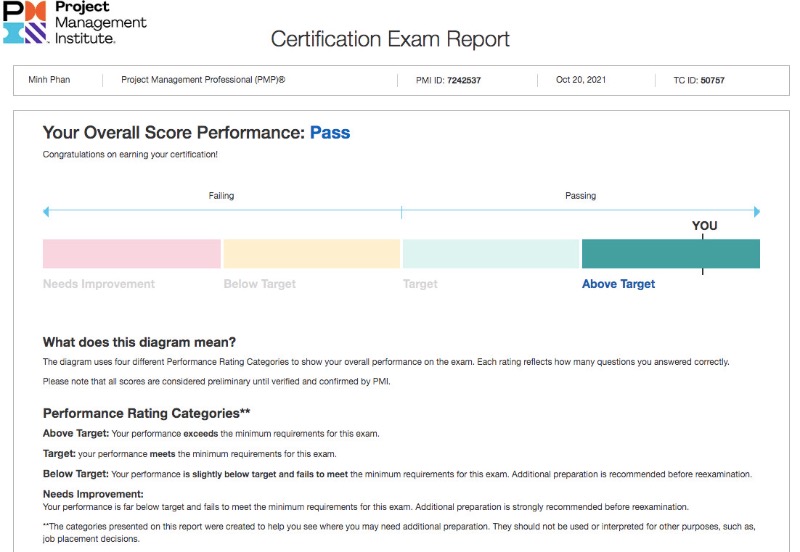The height and width of the screenshot is (552, 800).
Task: Click the blue Above Target label
Action: [x=618, y=284]
